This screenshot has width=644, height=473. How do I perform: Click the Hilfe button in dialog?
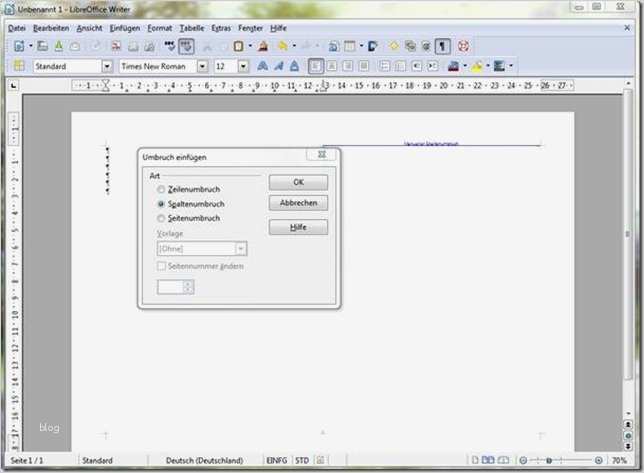[298, 227]
